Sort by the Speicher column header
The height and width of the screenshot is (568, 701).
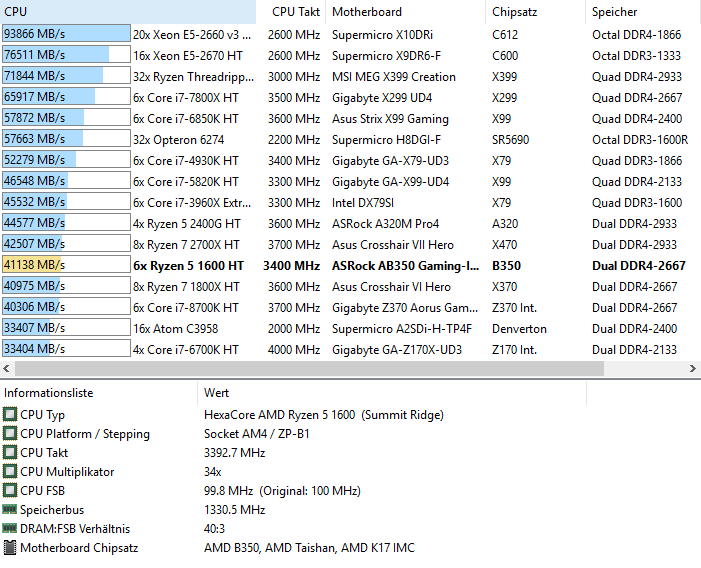tap(643, 12)
